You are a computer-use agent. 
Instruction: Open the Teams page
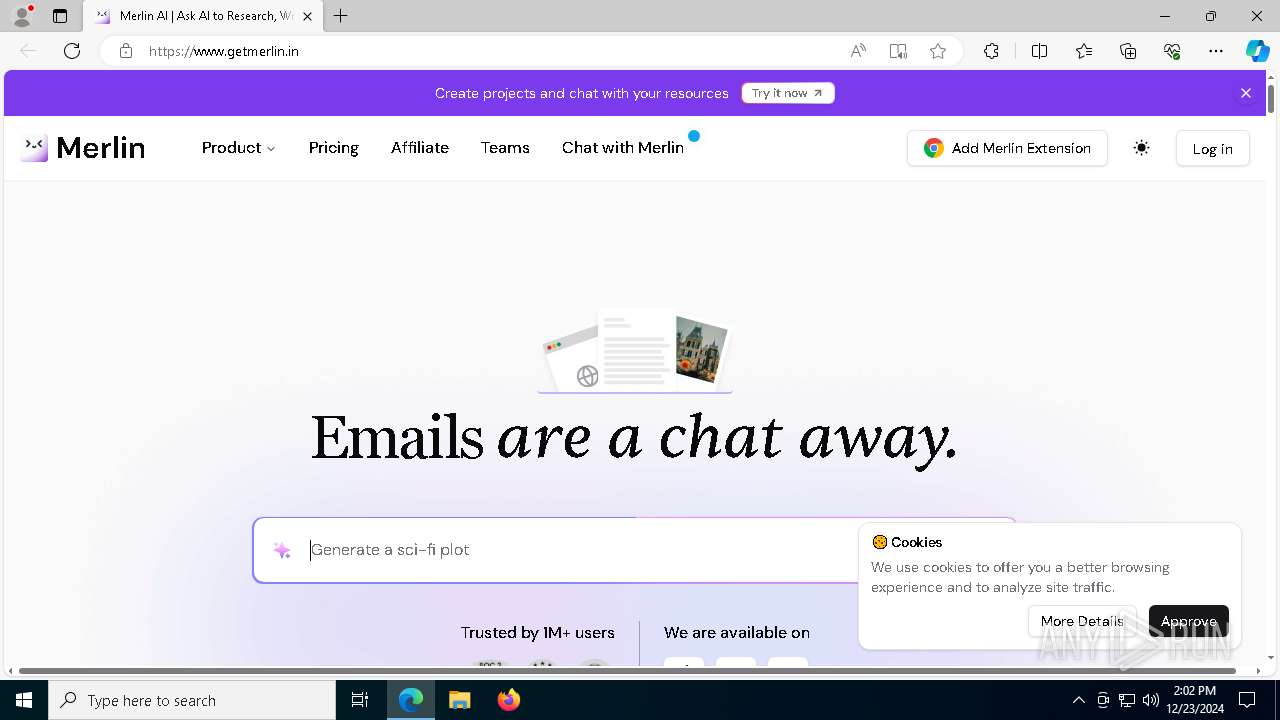point(505,148)
